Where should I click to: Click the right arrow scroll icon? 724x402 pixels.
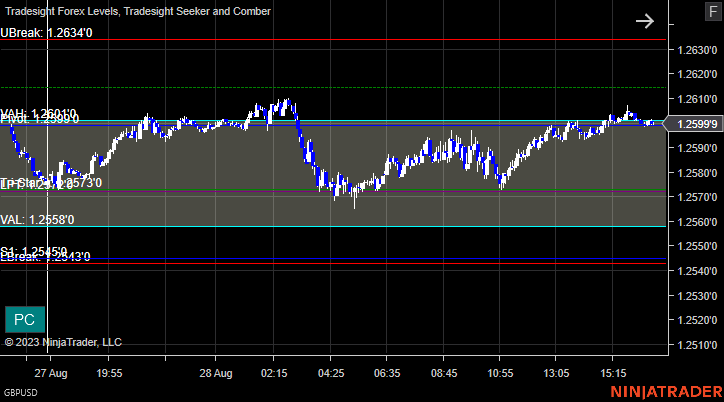[x=645, y=21]
